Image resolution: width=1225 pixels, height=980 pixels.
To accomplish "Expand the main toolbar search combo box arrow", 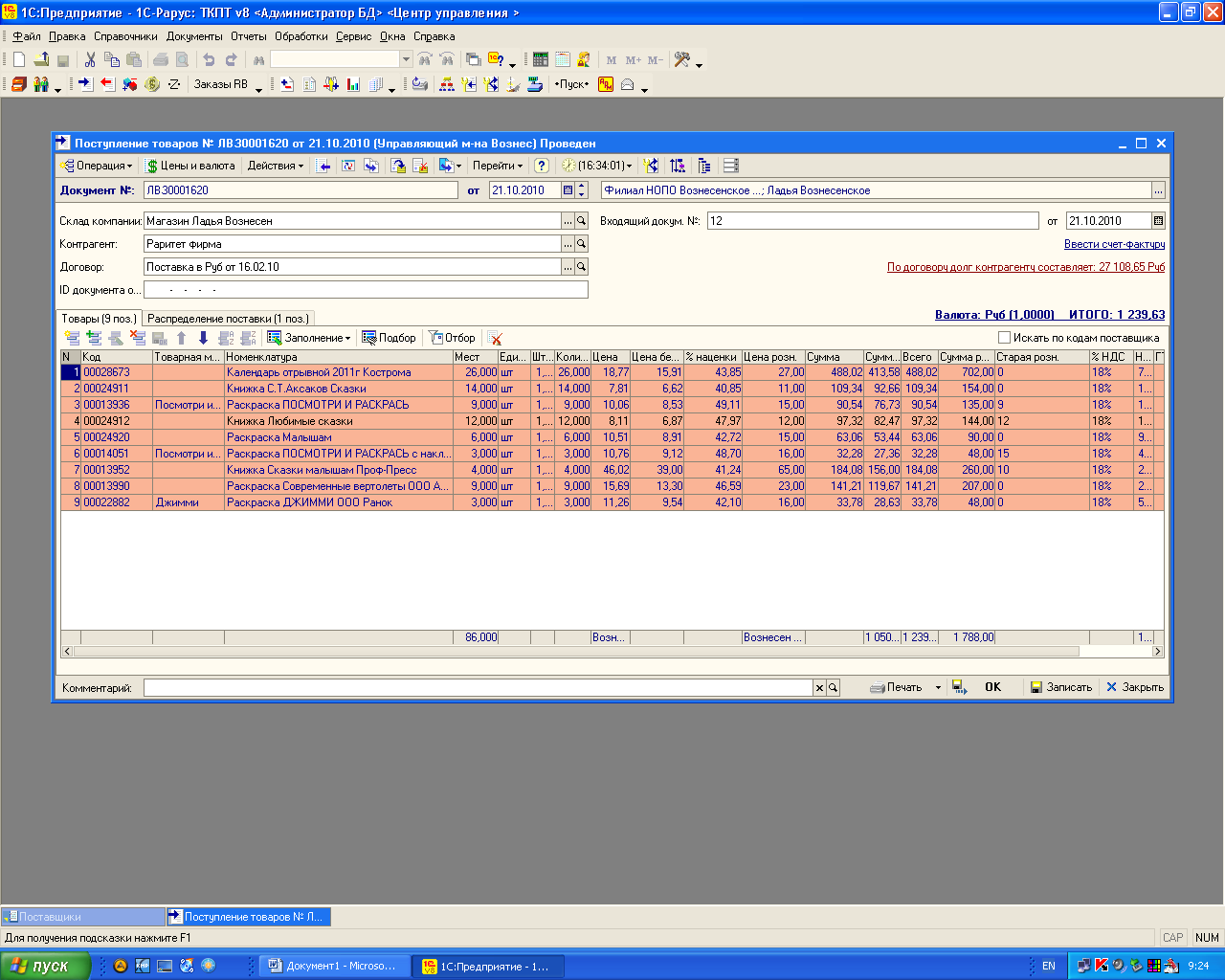I will point(406,59).
